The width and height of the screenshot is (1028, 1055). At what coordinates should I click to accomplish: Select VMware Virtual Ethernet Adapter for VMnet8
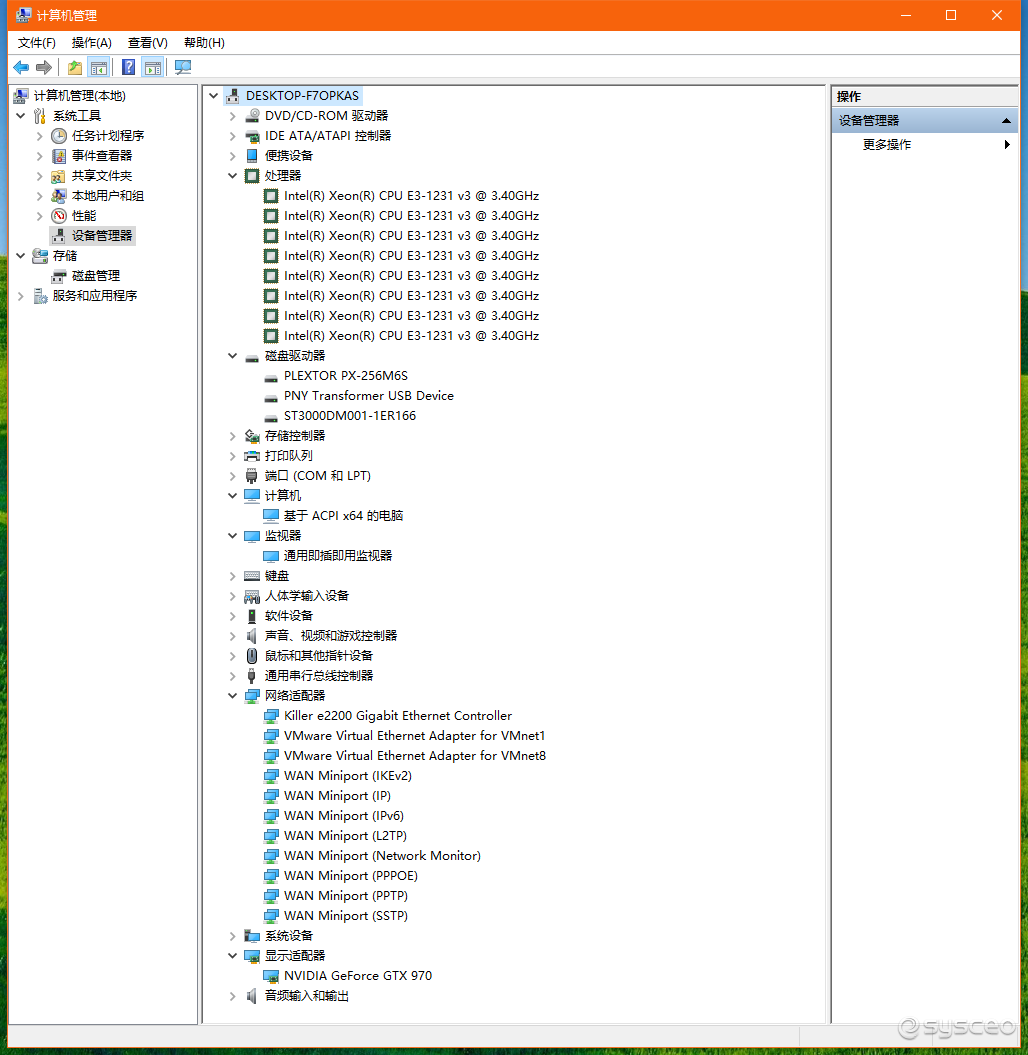pyautogui.click(x=414, y=756)
